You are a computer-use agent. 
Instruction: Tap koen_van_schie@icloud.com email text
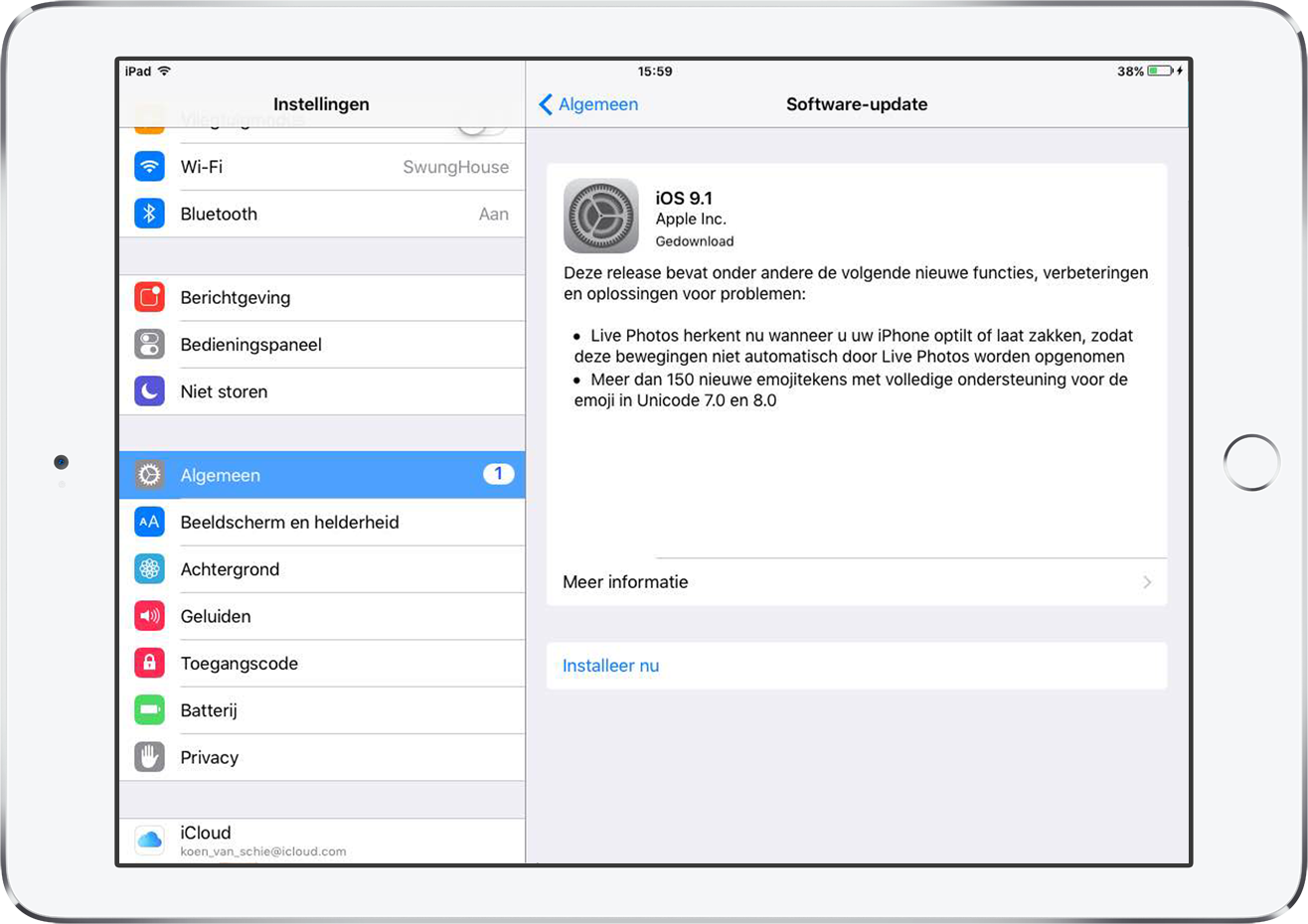coord(263,851)
